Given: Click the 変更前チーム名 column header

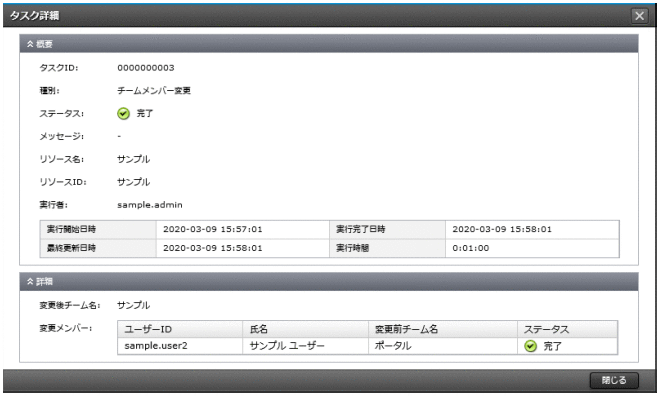Looking at the screenshot, I should pos(443,329).
